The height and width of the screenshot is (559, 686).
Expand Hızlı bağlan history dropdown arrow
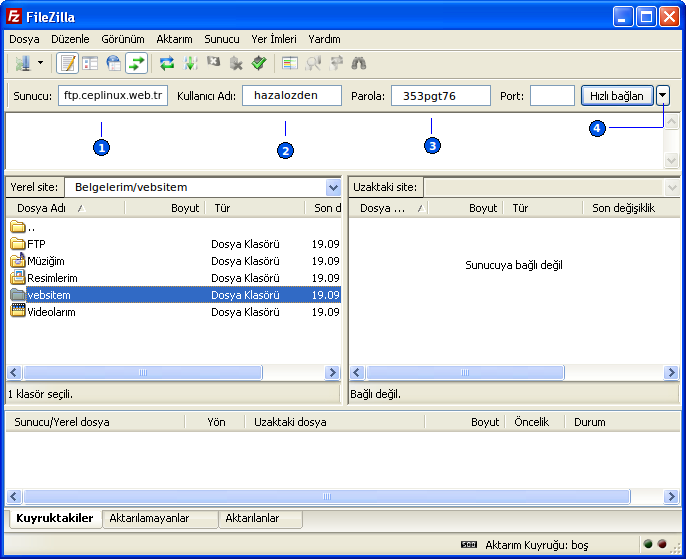[663, 96]
